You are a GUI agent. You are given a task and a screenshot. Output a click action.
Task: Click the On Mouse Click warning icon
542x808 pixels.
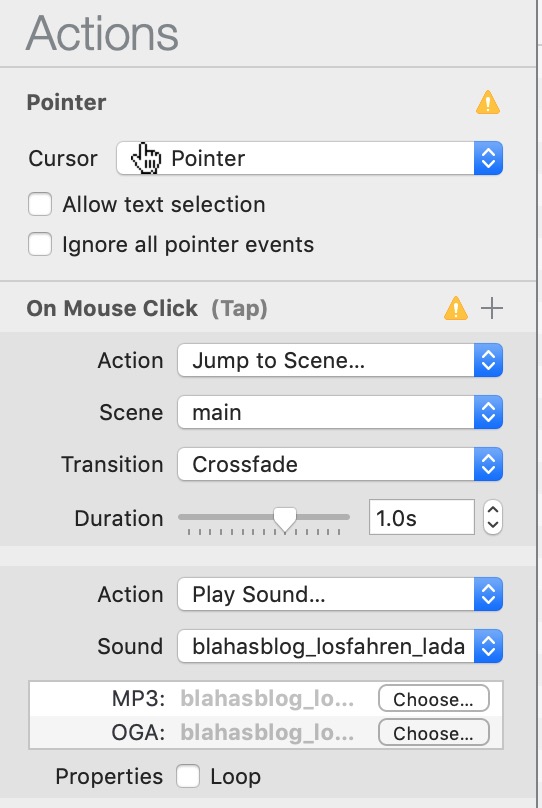[x=455, y=308]
